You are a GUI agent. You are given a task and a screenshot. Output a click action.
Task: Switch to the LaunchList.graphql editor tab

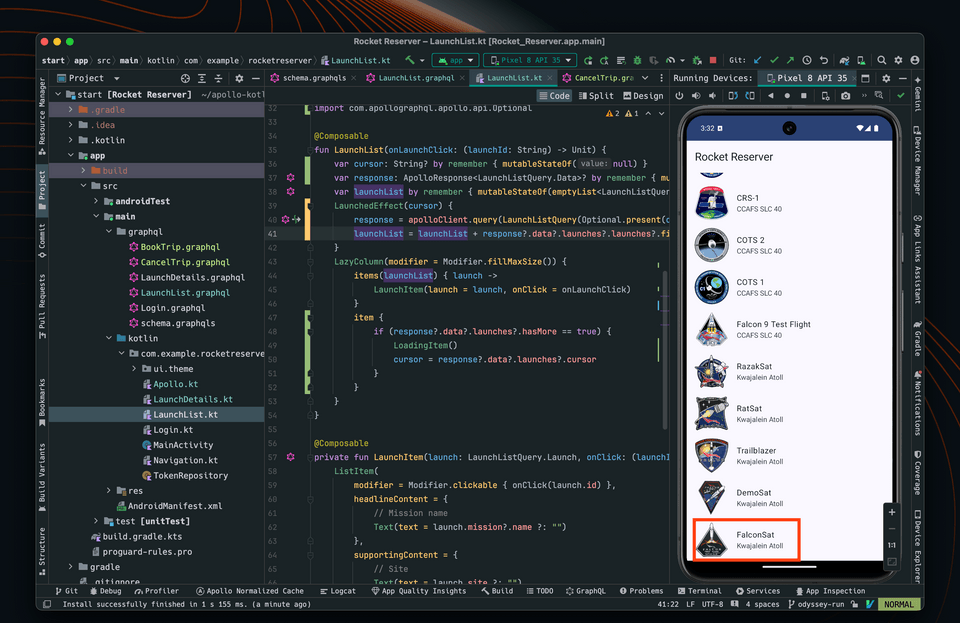coord(414,78)
